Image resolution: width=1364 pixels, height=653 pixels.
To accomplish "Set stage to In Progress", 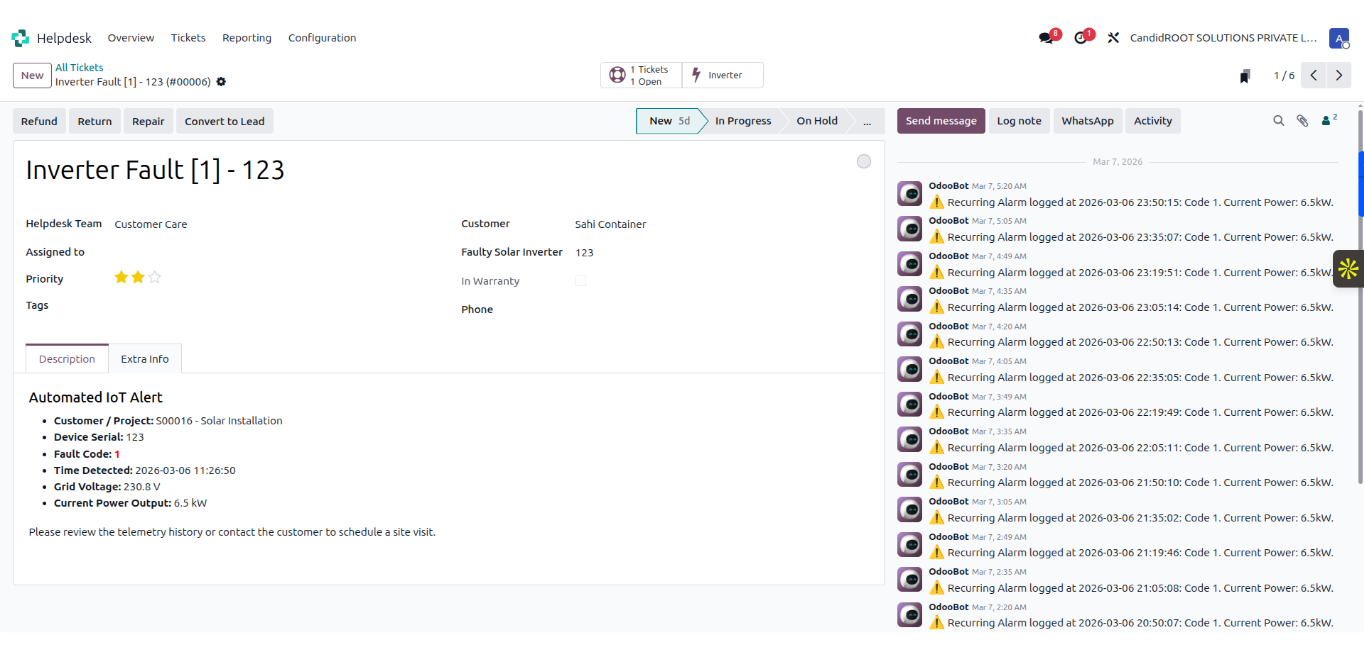I will pos(743,121).
